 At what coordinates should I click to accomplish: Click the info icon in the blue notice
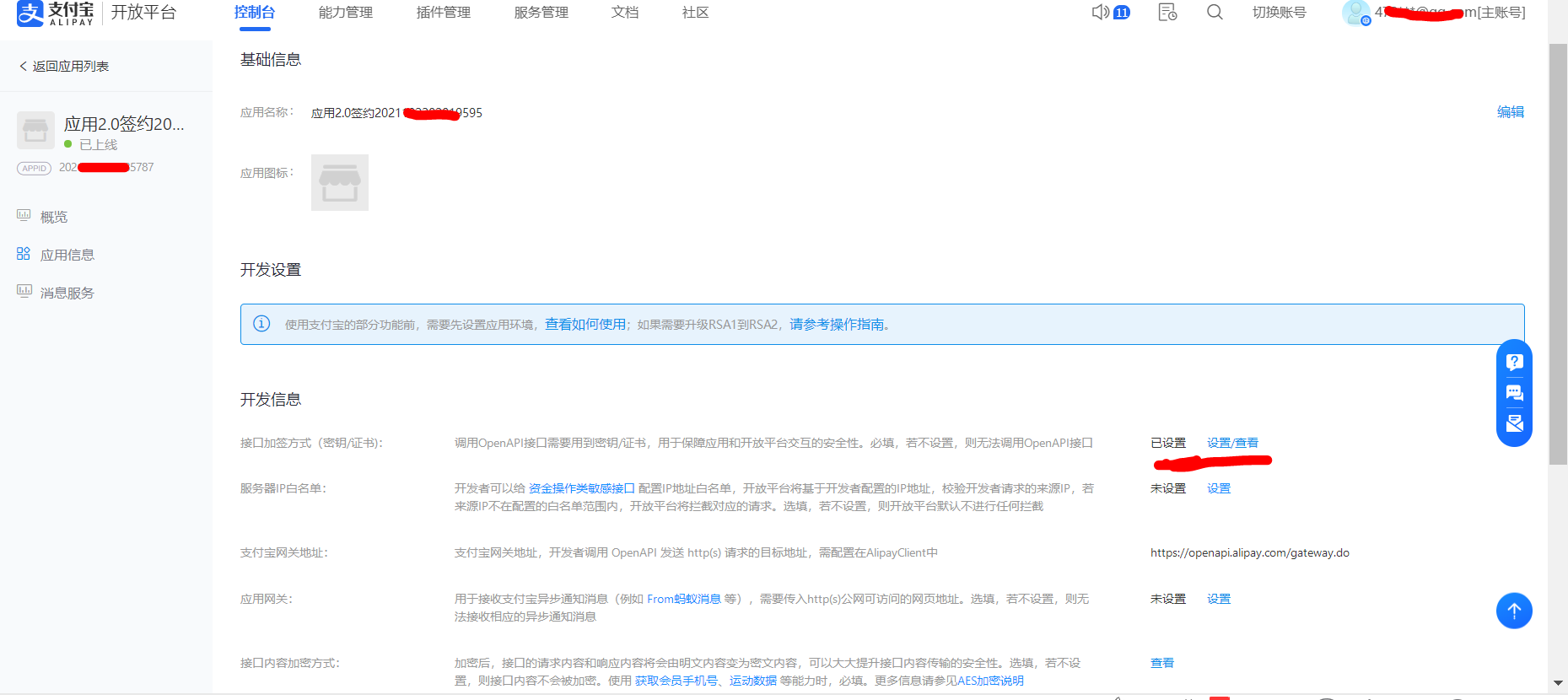[261, 324]
